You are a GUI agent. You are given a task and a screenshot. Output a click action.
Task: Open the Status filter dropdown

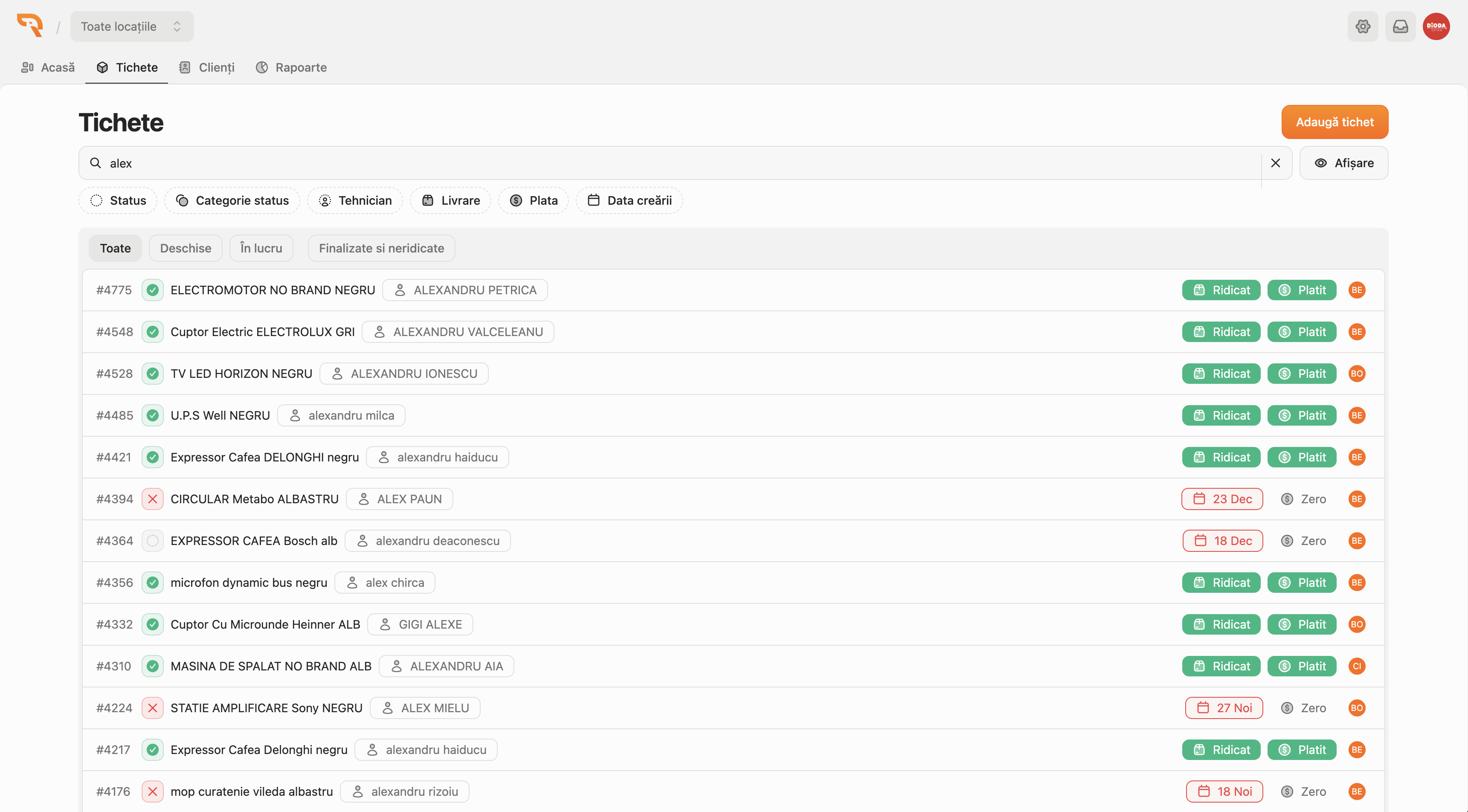tap(118, 200)
